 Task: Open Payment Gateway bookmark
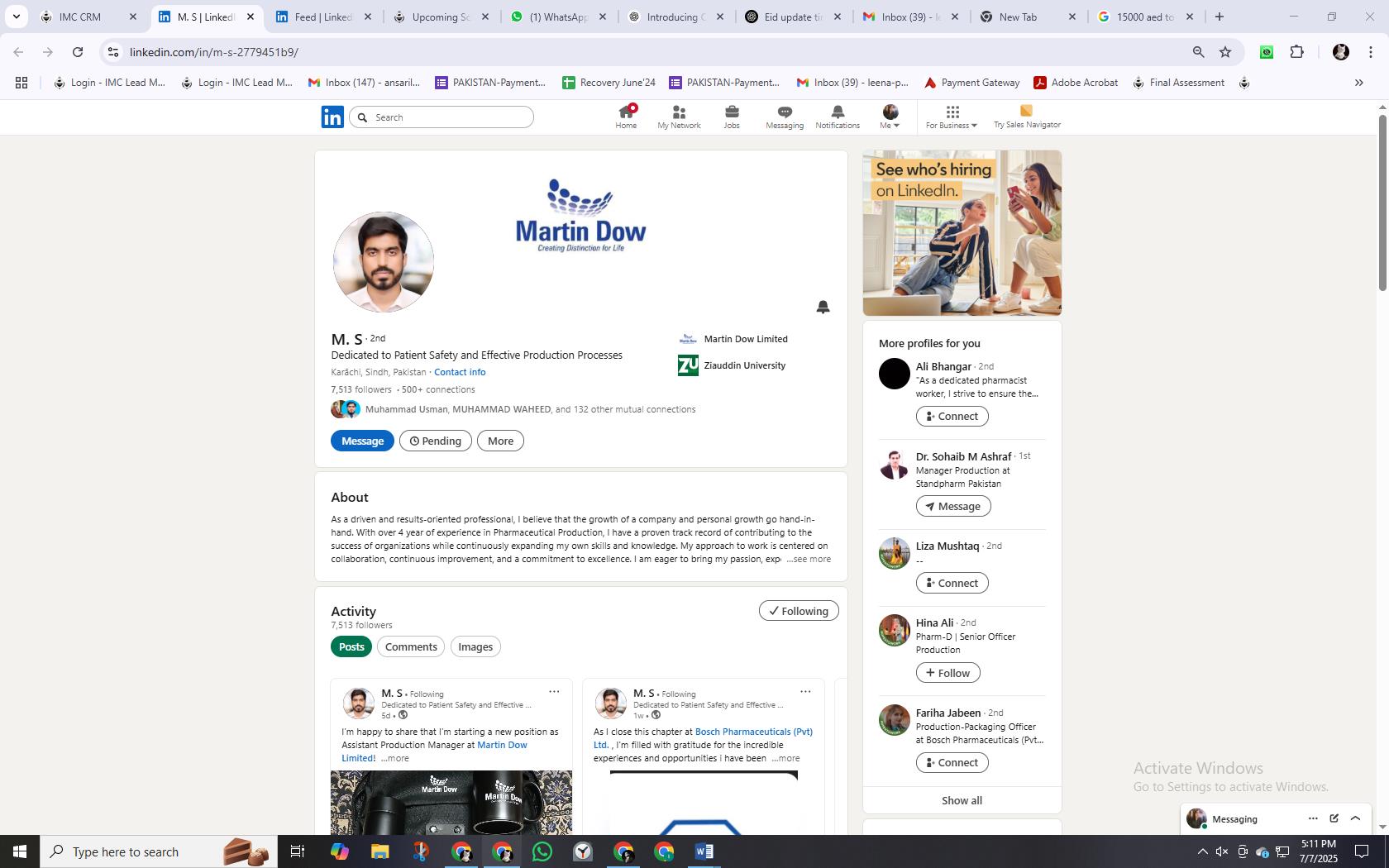coord(971,83)
